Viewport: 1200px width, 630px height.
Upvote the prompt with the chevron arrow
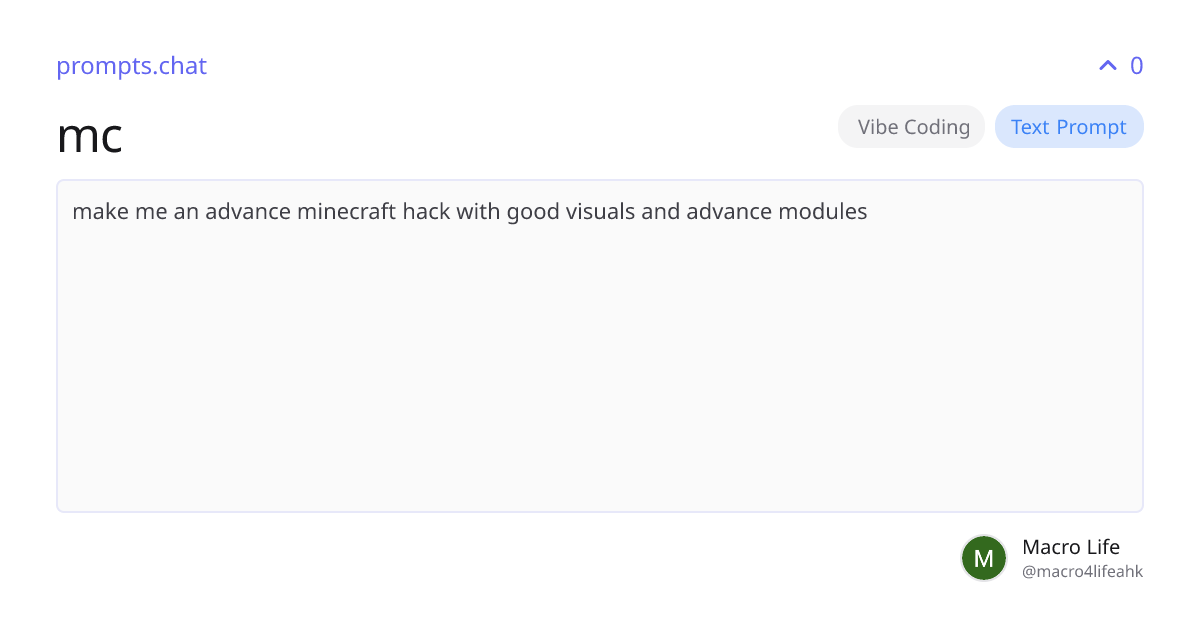click(1107, 66)
